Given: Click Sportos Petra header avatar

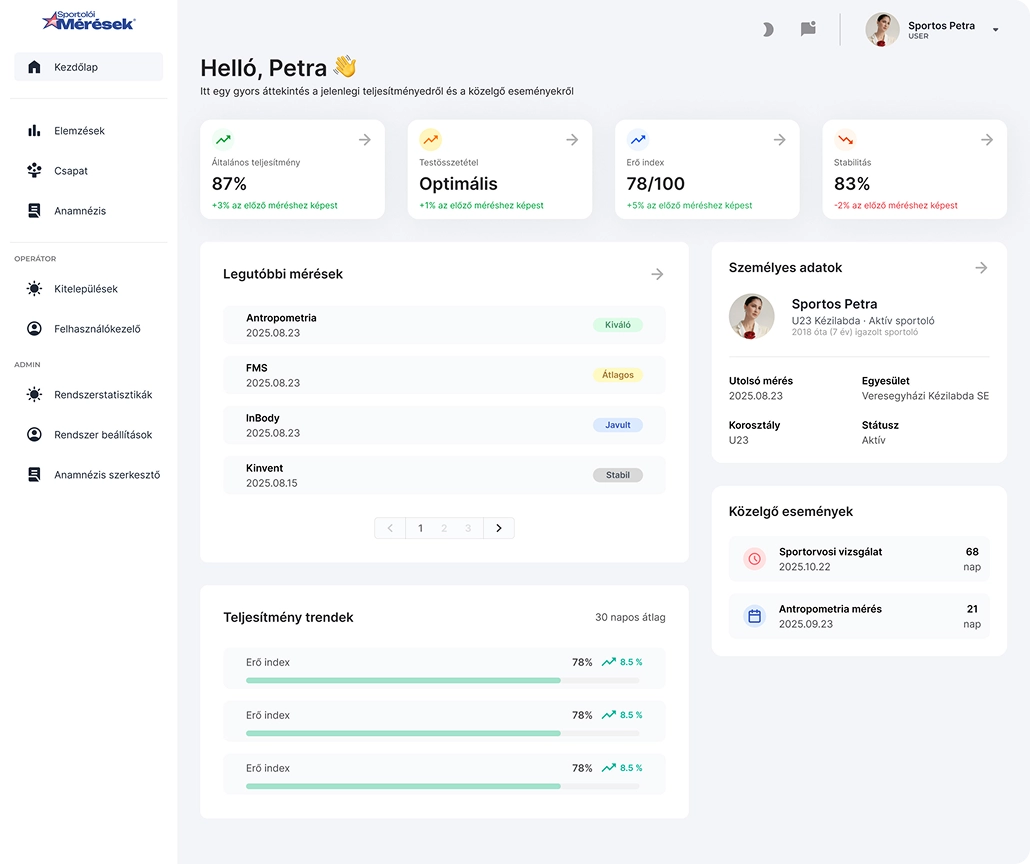Looking at the screenshot, I should pyautogui.click(x=882, y=30).
